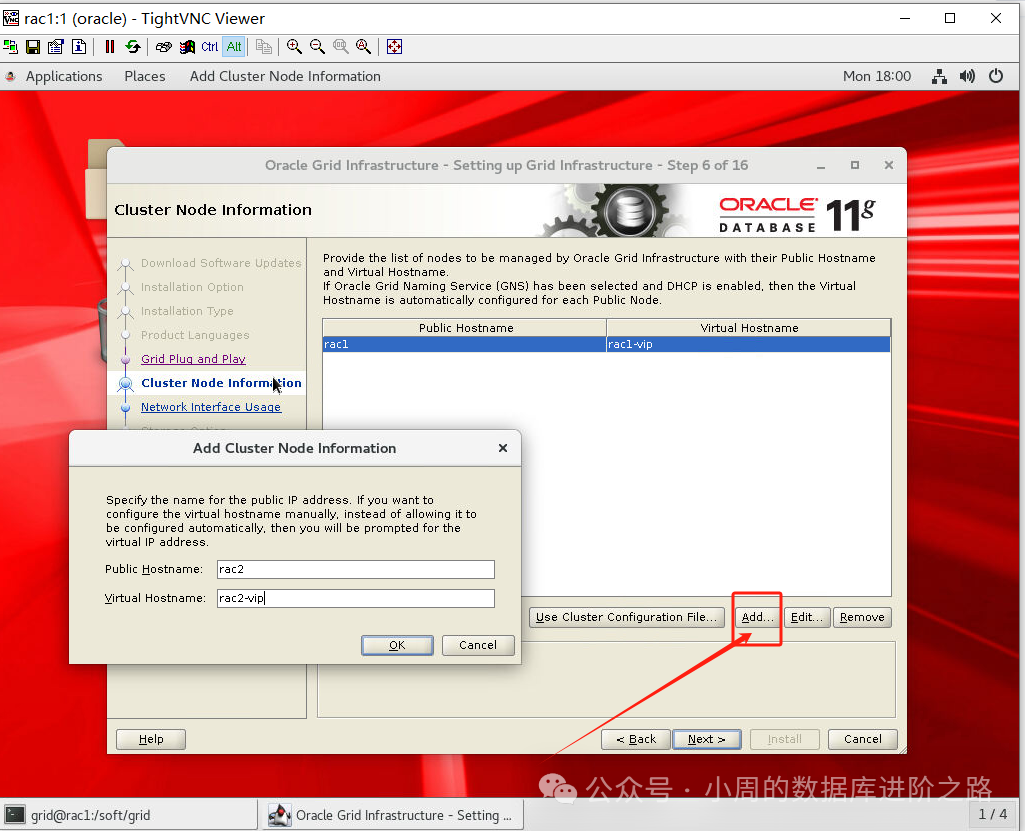
Task: Toggle the Alt key modifier
Action: (x=234, y=46)
